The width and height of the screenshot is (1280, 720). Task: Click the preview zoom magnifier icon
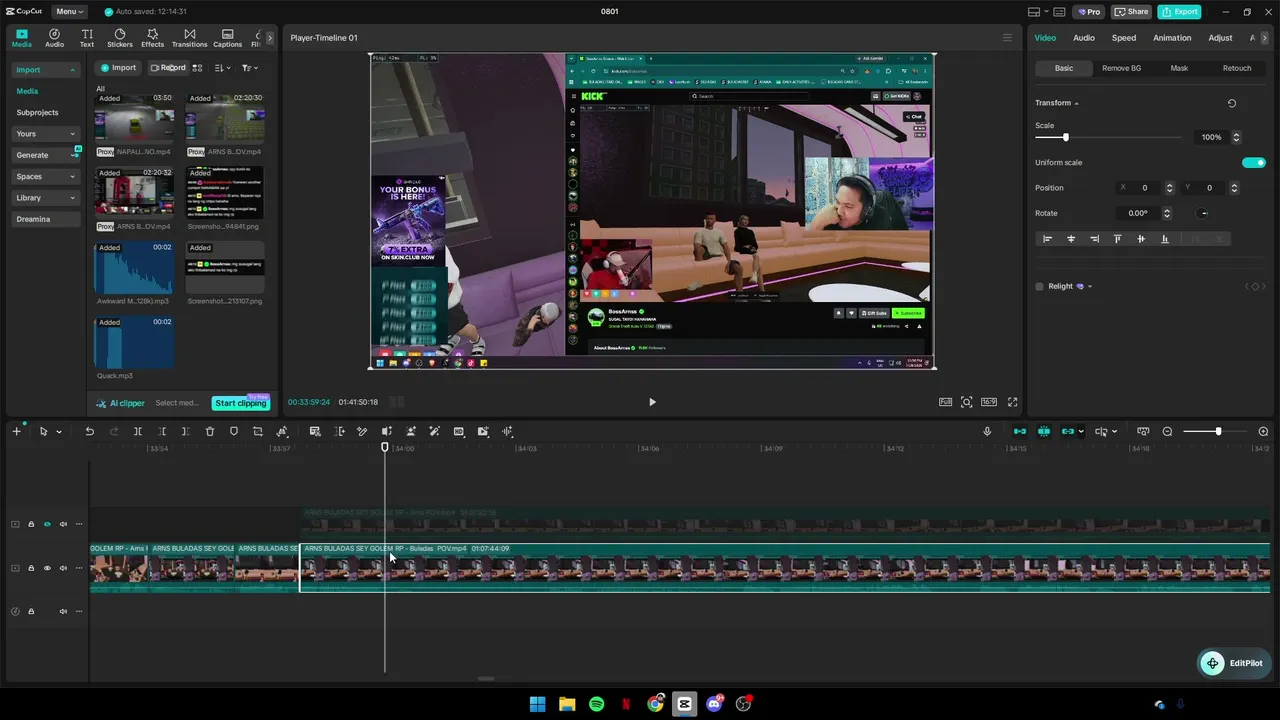[966, 402]
